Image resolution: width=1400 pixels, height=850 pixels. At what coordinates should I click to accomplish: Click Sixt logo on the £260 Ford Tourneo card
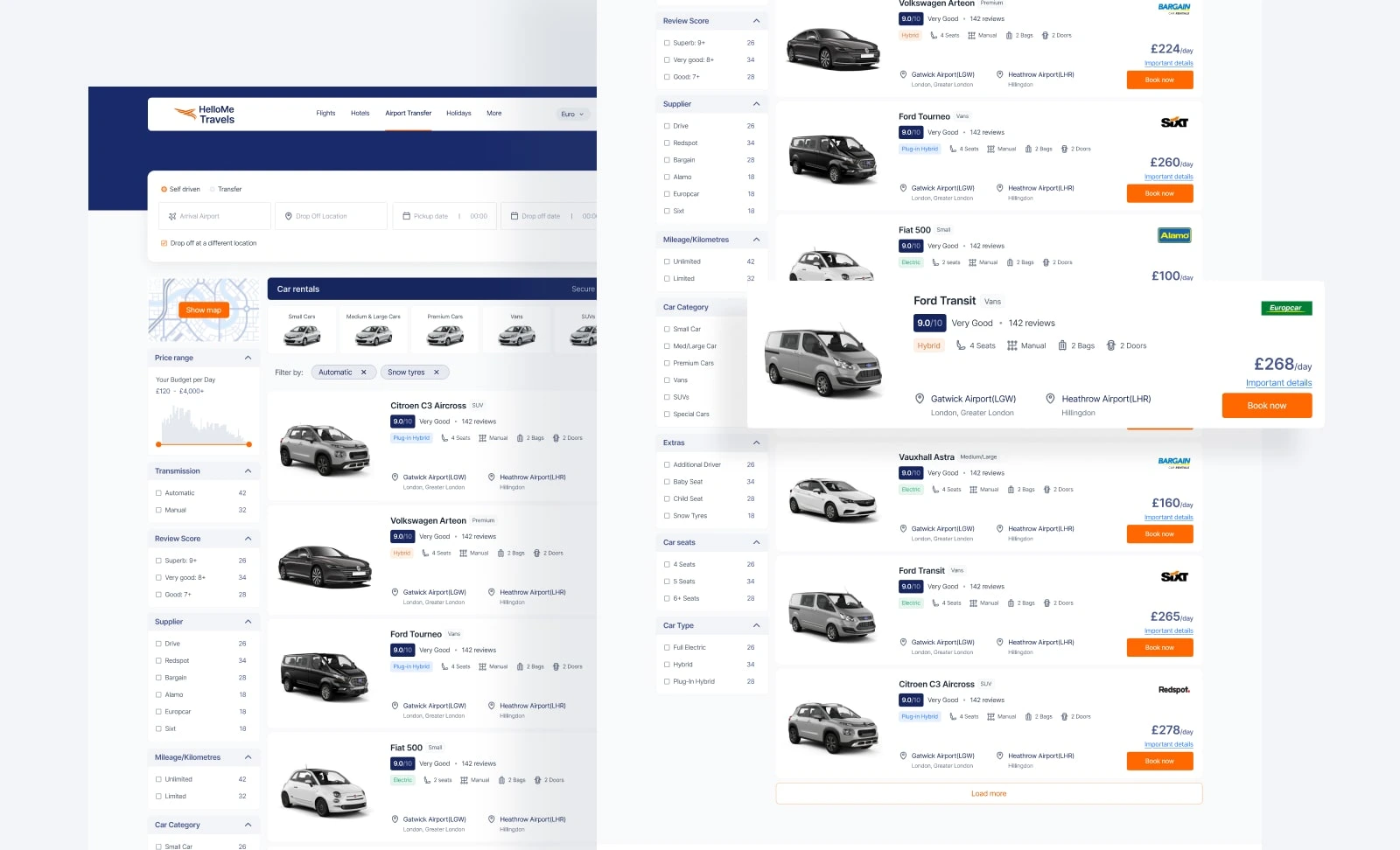pos(1174,122)
